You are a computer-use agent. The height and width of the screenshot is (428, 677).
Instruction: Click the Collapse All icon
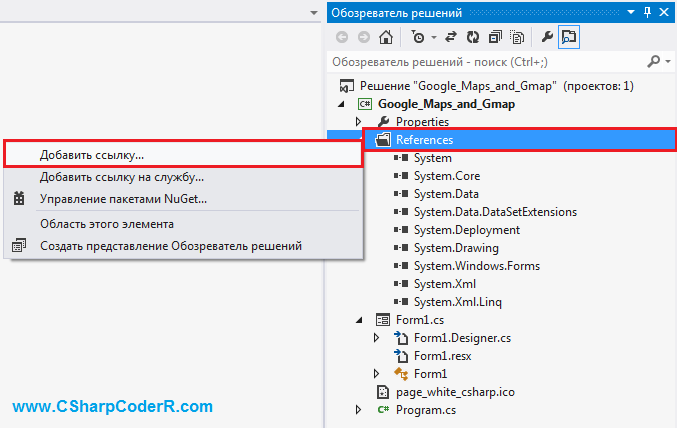click(495, 37)
